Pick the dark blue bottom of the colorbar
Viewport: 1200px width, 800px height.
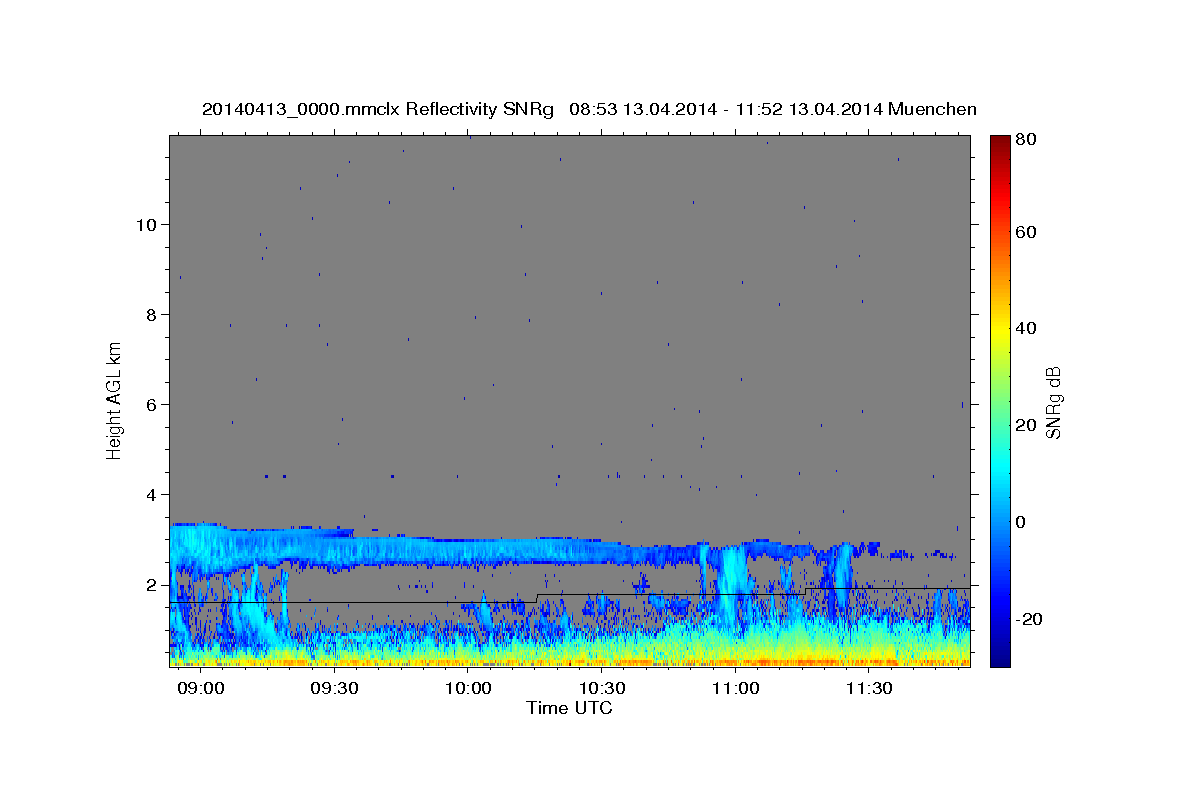tap(1000, 658)
